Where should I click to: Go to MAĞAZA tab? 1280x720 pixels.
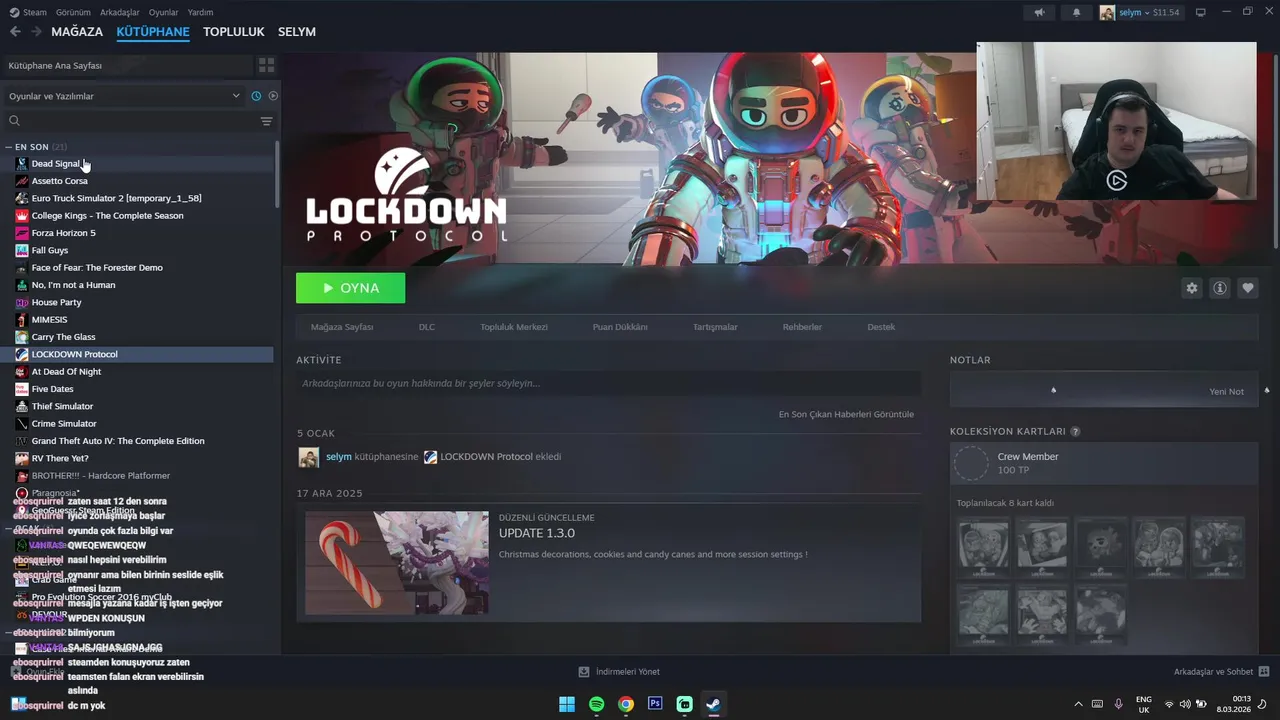click(77, 32)
